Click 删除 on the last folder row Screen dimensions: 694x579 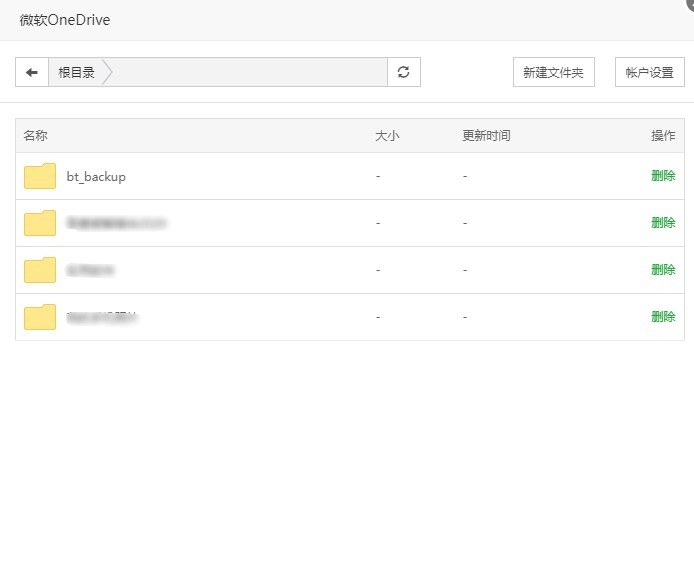(x=663, y=317)
